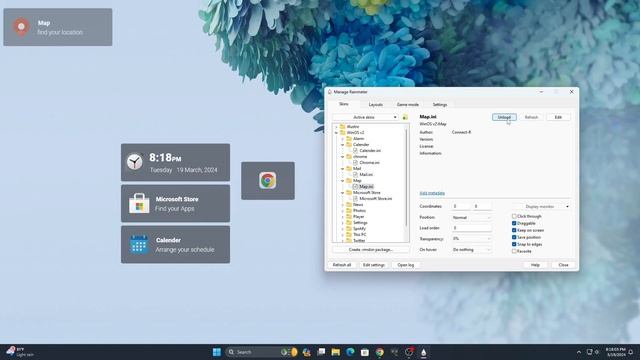This screenshot has width=640, height=360.
Task: Open the Display monitor dropdown
Action: [x=542, y=207]
